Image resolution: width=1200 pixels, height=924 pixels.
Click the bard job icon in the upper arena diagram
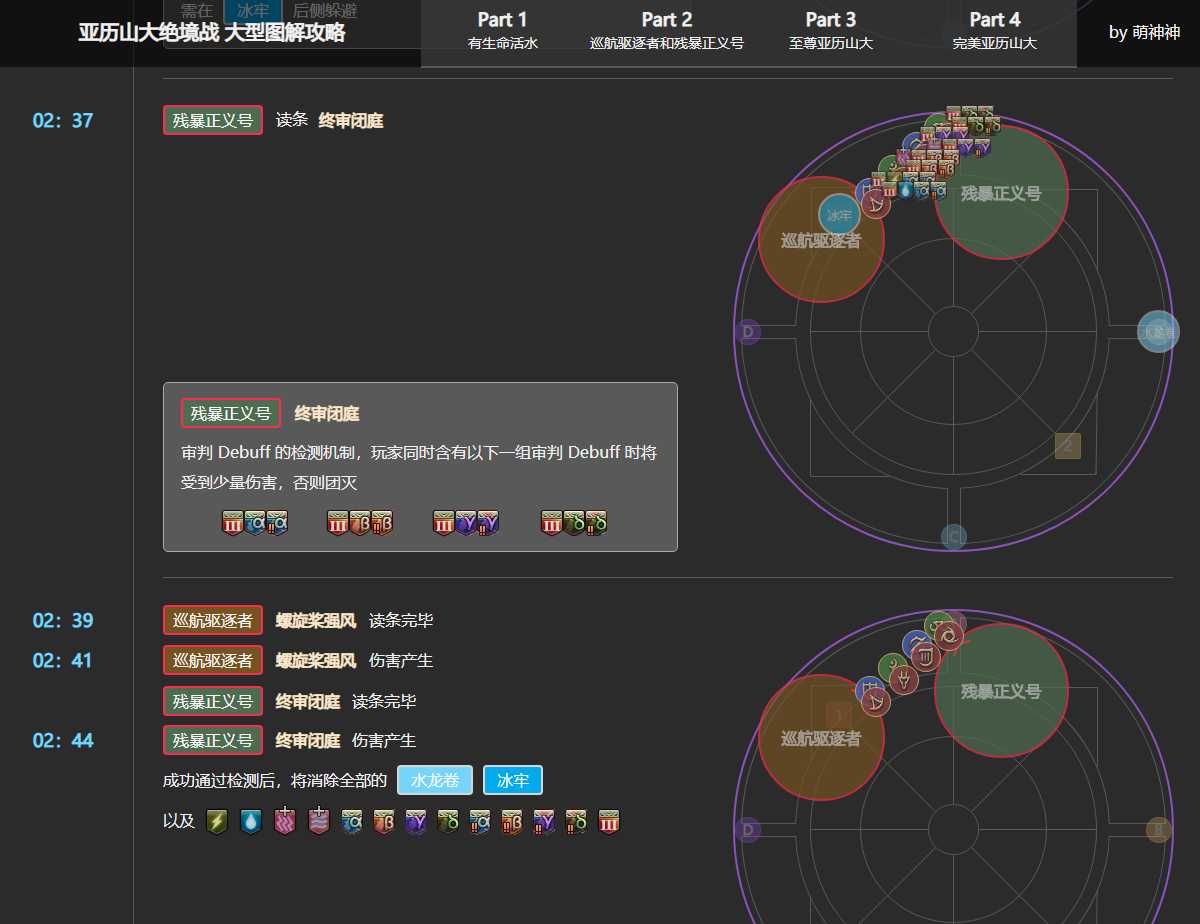click(875, 204)
